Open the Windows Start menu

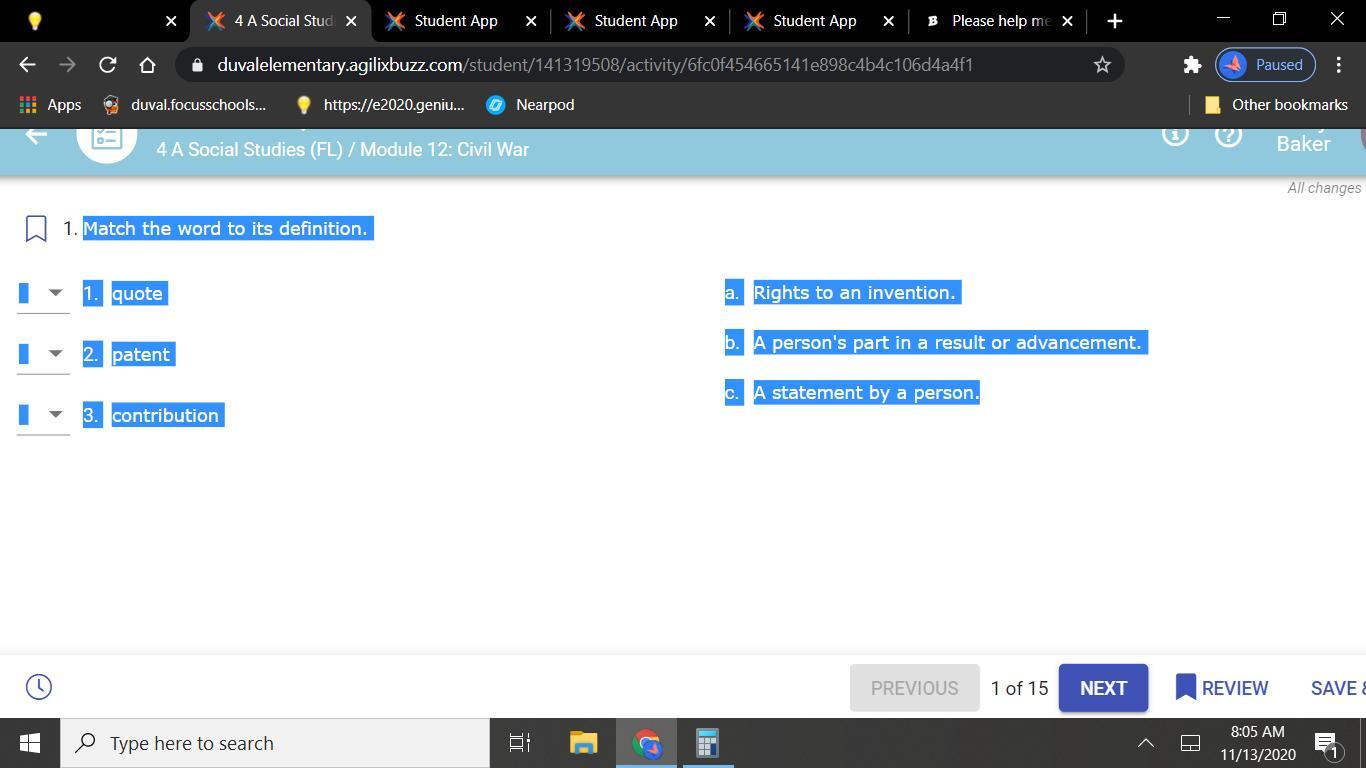[x=30, y=743]
